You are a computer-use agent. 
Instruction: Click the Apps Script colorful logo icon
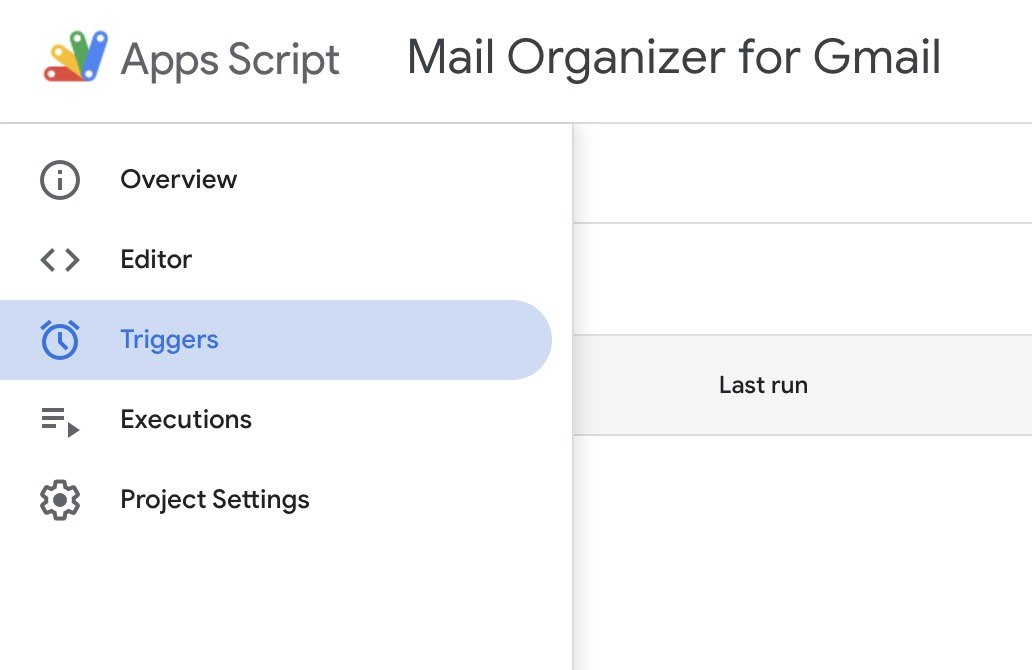[x=76, y=57]
